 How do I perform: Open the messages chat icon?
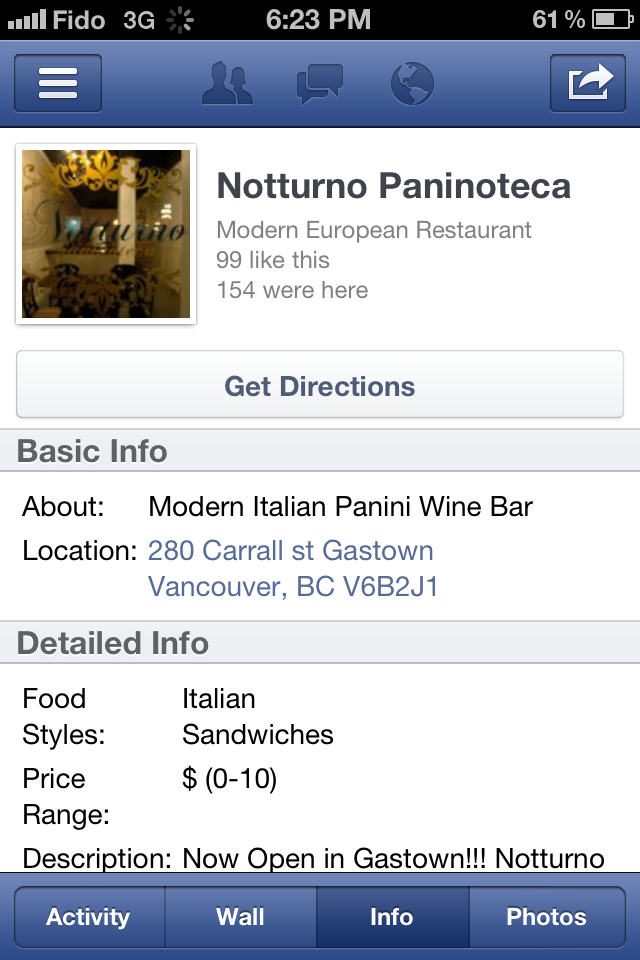click(x=320, y=83)
